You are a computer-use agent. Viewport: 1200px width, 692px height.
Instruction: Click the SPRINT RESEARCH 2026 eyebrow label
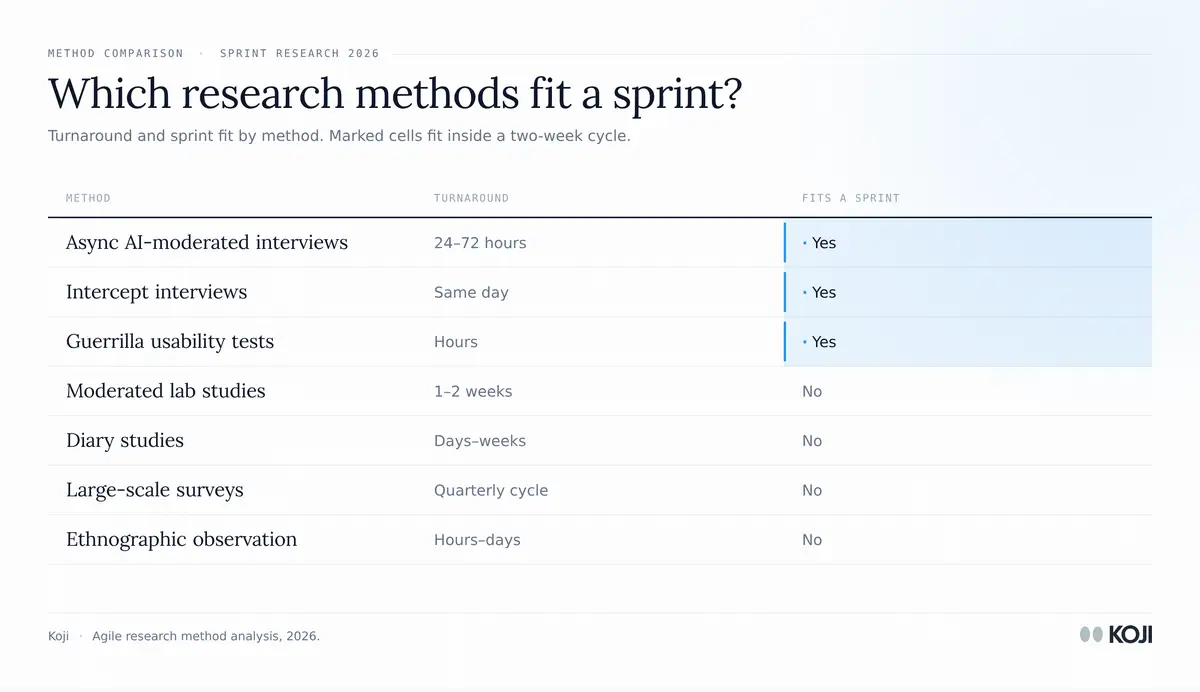300,53
